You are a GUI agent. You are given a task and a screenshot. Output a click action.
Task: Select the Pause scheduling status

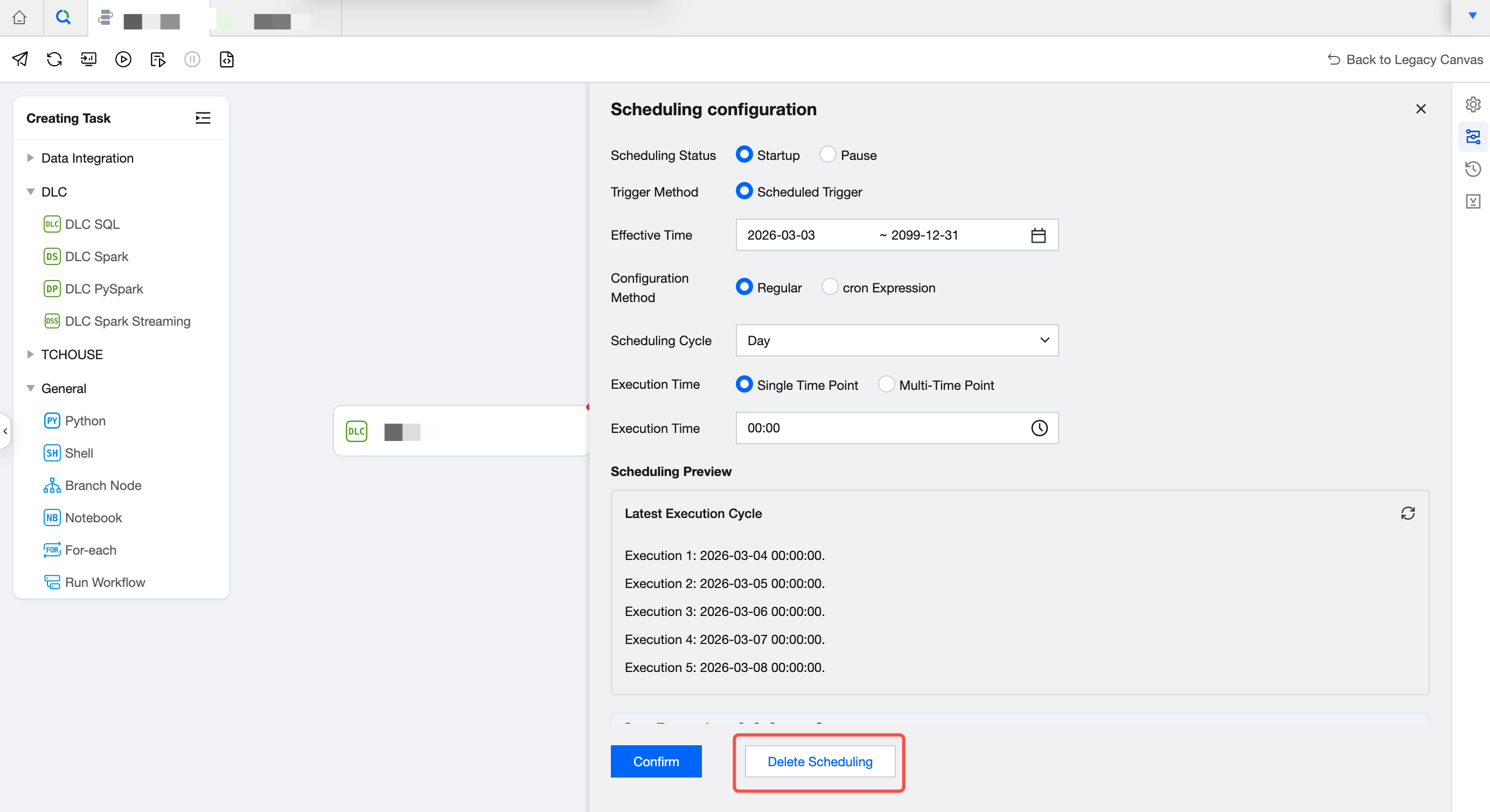click(x=828, y=155)
